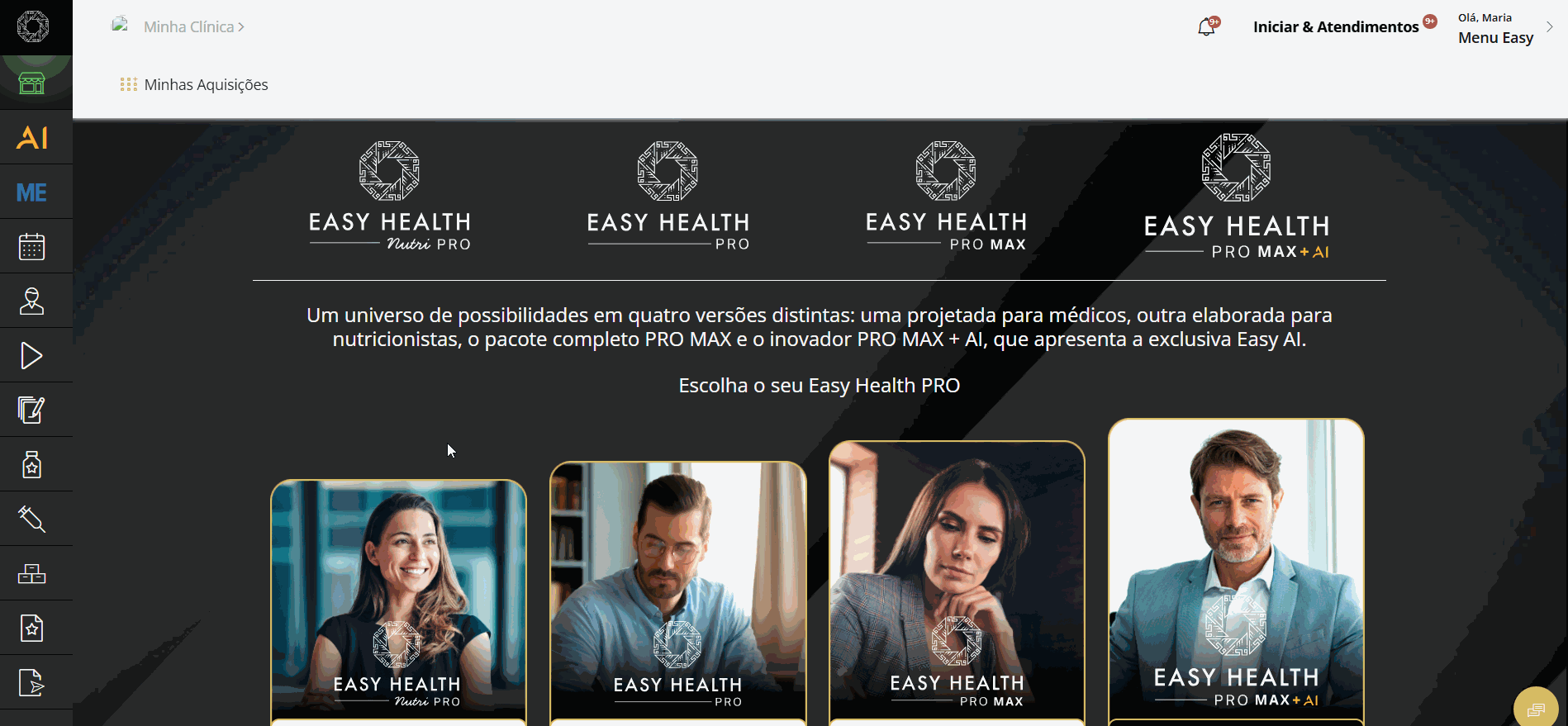Select the Easy Health PRO MAX+AI card
The width and height of the screenshot is (1568, 726).
[x=1236, y=572]
